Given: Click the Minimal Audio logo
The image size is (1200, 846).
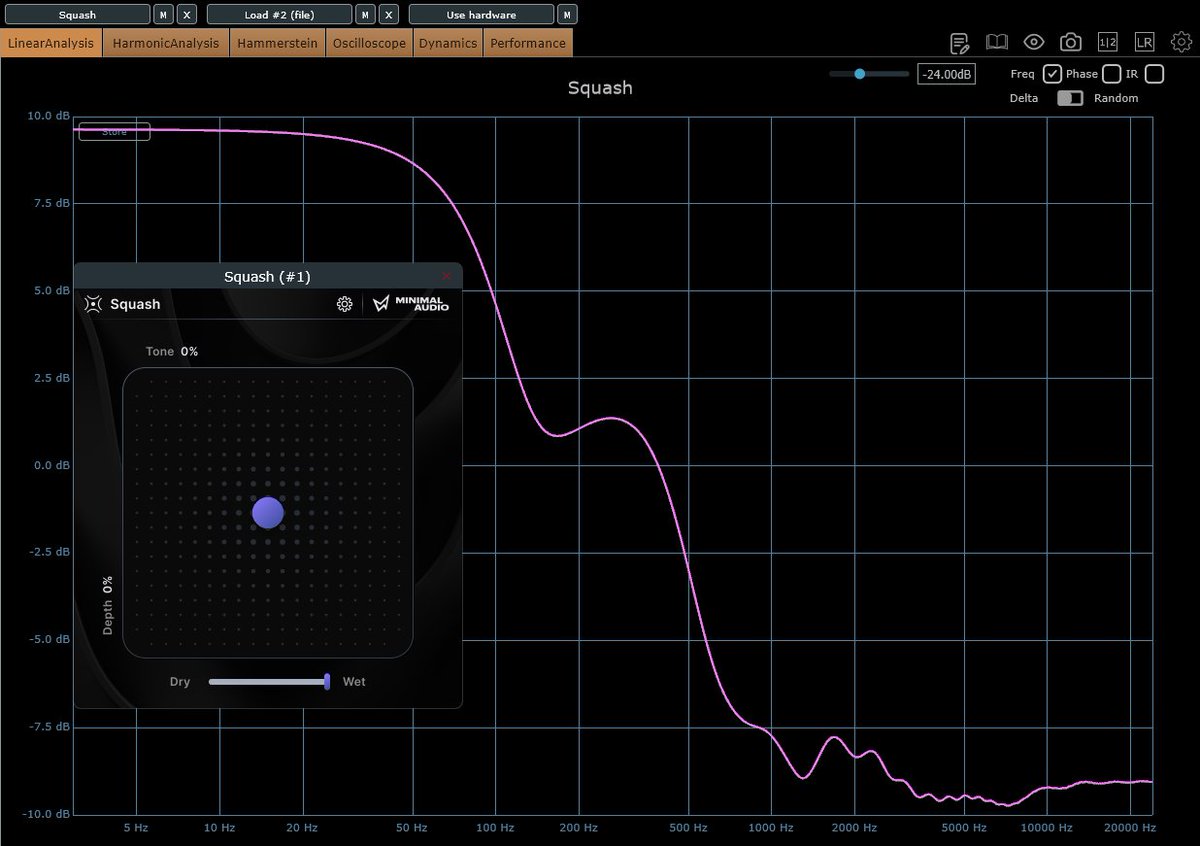Looking at the screenshot, I should coord(411,304).
